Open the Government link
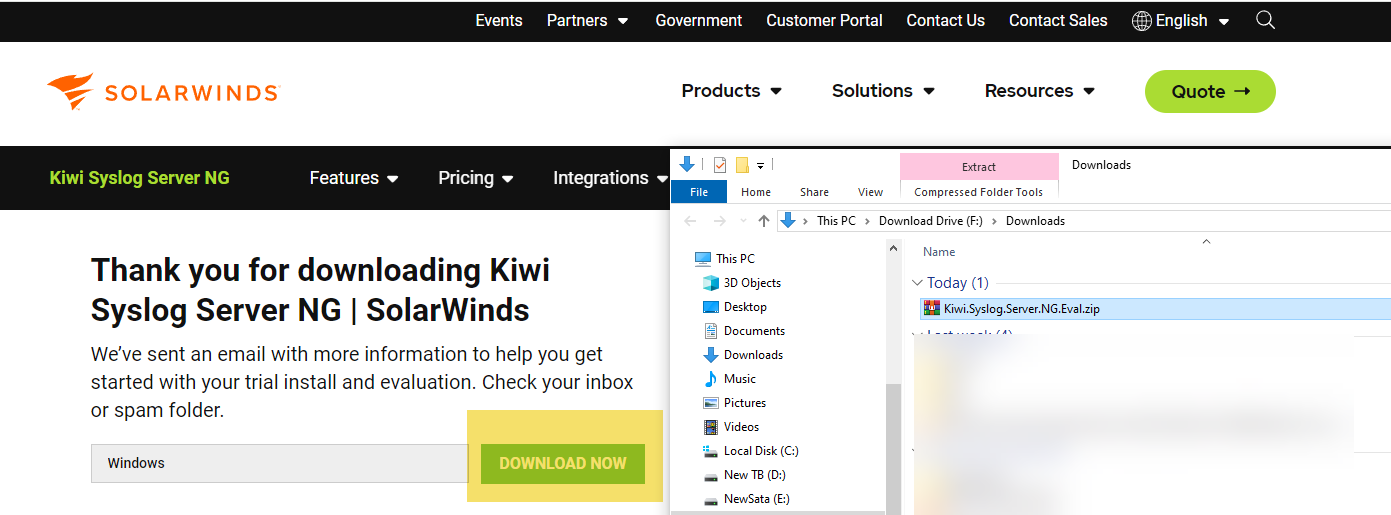The width and height of the screenshot is (1391, 515). (698, 20)
